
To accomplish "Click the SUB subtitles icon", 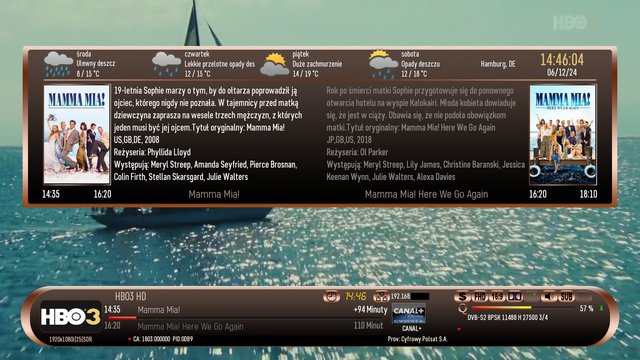I will (566, 297).
